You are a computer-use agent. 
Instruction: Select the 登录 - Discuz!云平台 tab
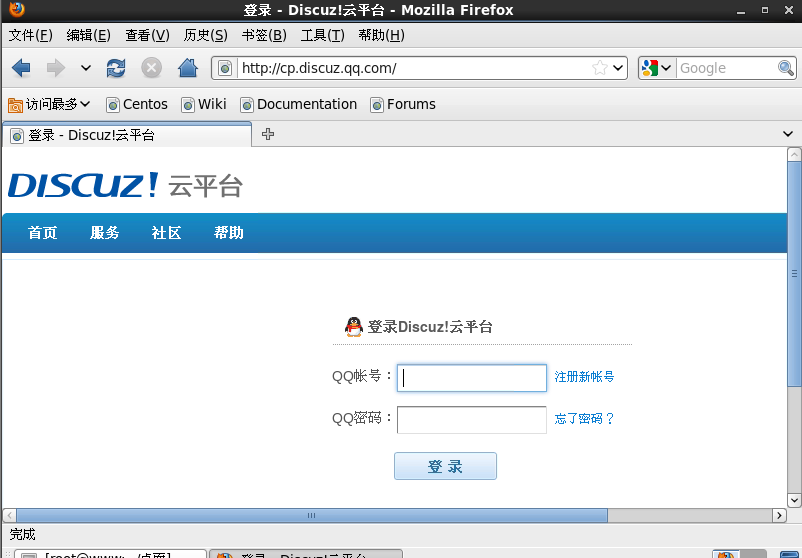pyautogui.click(x=127, y=135)
